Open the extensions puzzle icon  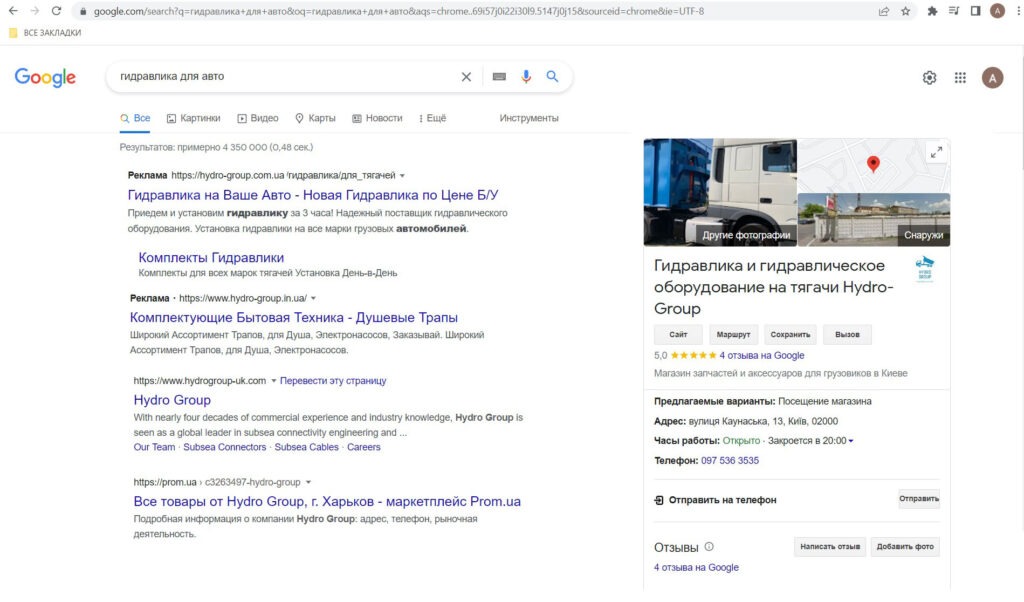(932, 11)
